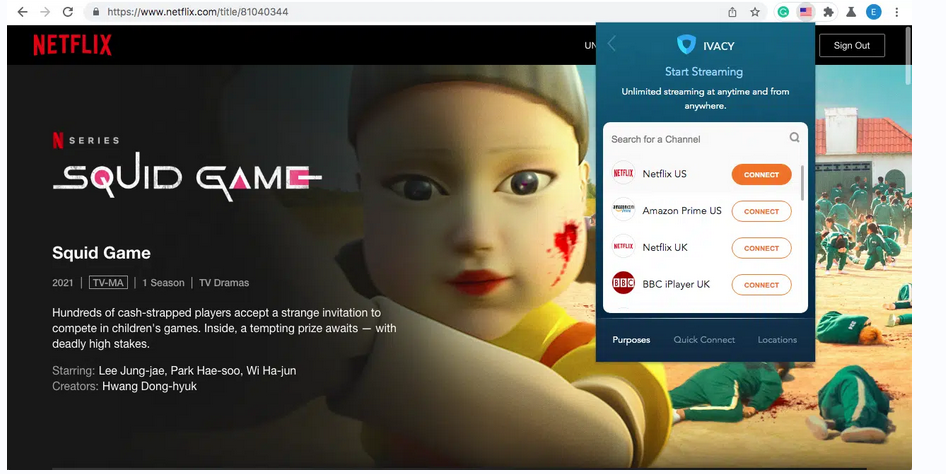This screenshot has width=946, height=474.
Task: Click creator name Hwang Dong-hyuk
Action: point(150,386)
